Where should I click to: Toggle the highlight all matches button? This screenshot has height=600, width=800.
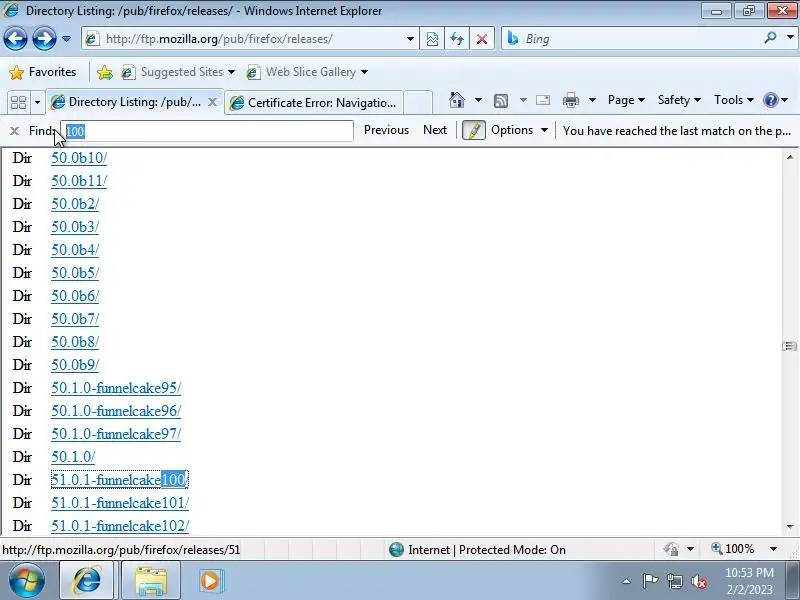point(473,131)
